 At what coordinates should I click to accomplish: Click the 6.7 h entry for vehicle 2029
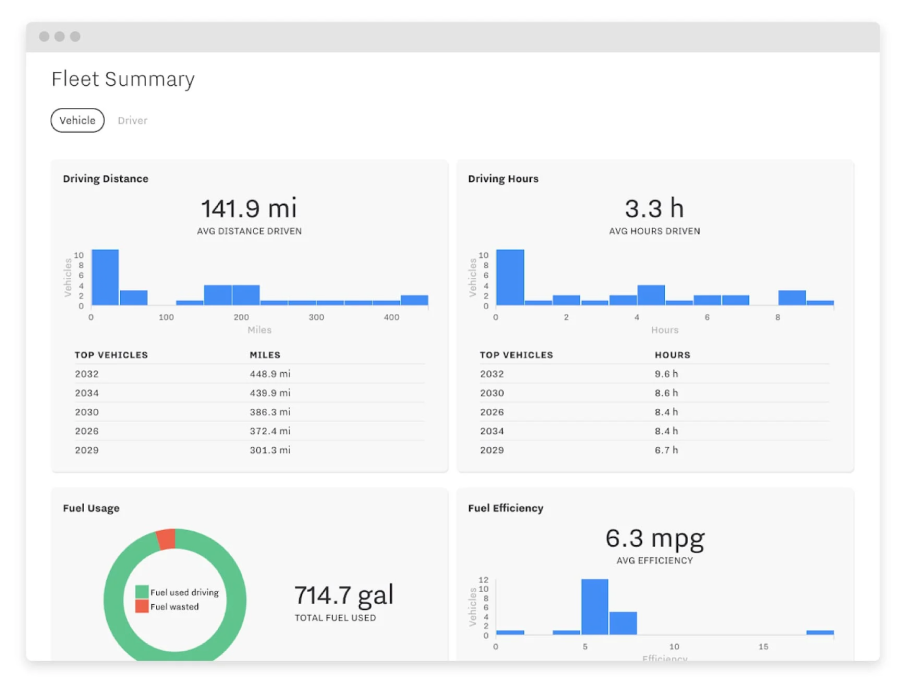(667, 450)
